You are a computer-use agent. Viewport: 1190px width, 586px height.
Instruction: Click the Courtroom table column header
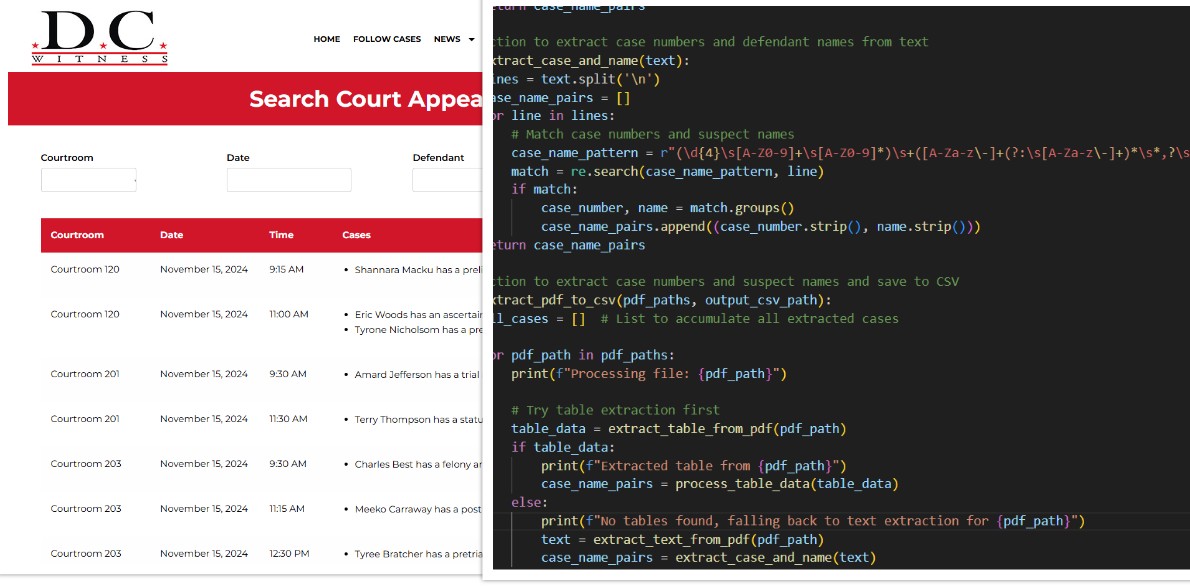(x=76, y=235)
